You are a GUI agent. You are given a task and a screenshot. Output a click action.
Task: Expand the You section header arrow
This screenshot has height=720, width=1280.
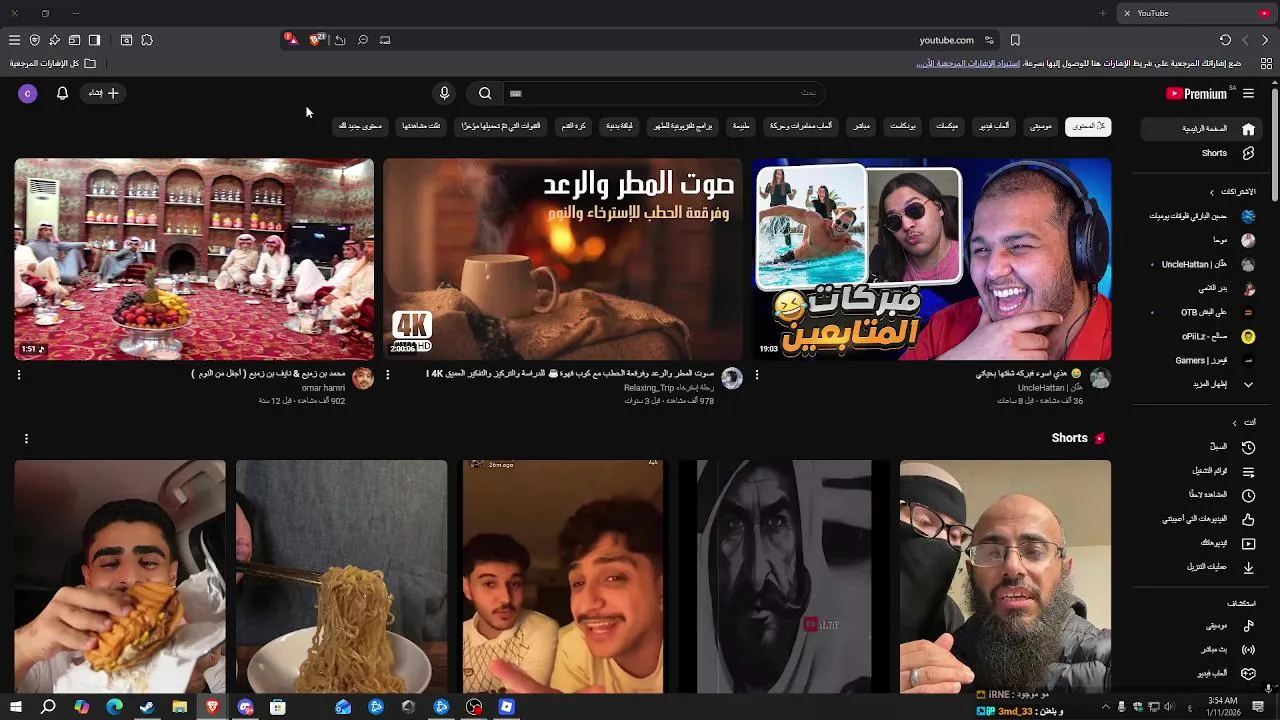point(1234,423)
